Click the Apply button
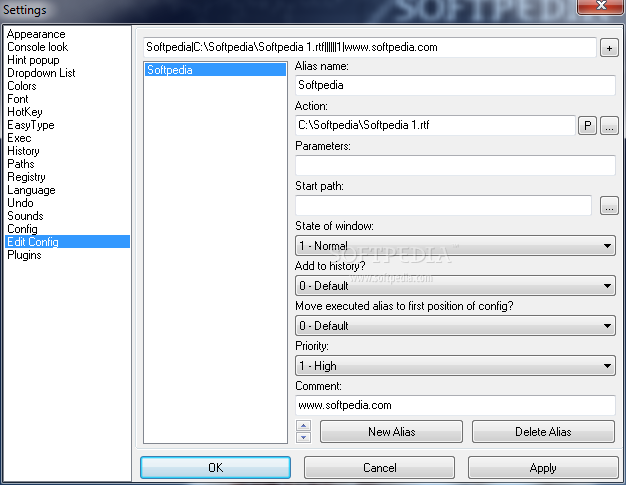Image resolution: width=626 pixels, height=485 pixels. click(x=543, y=467)
